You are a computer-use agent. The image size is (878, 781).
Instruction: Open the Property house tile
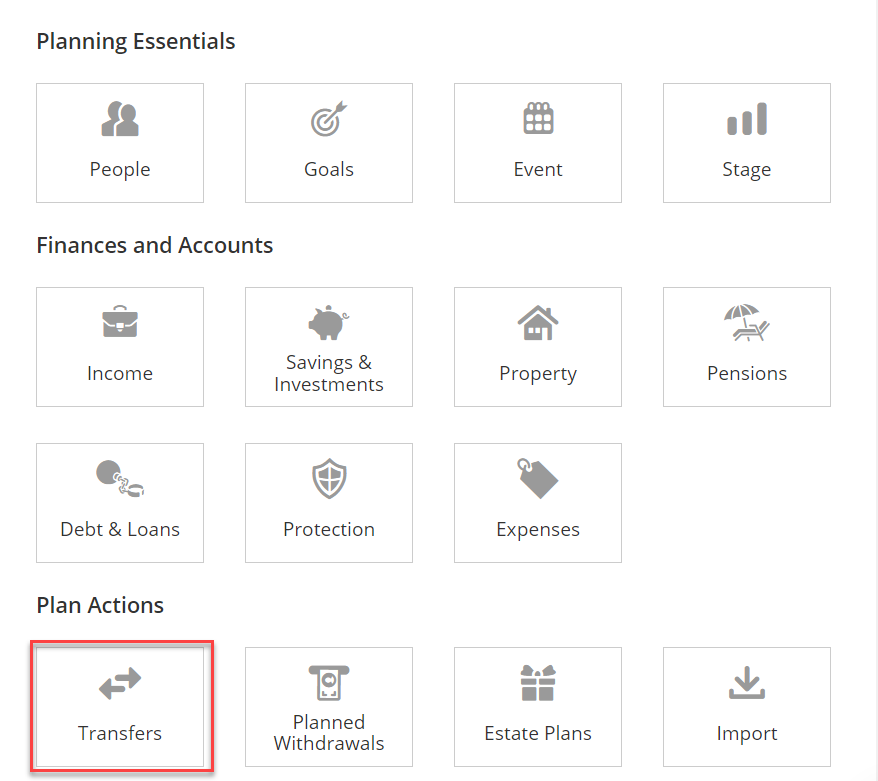[x=538, y=347]
